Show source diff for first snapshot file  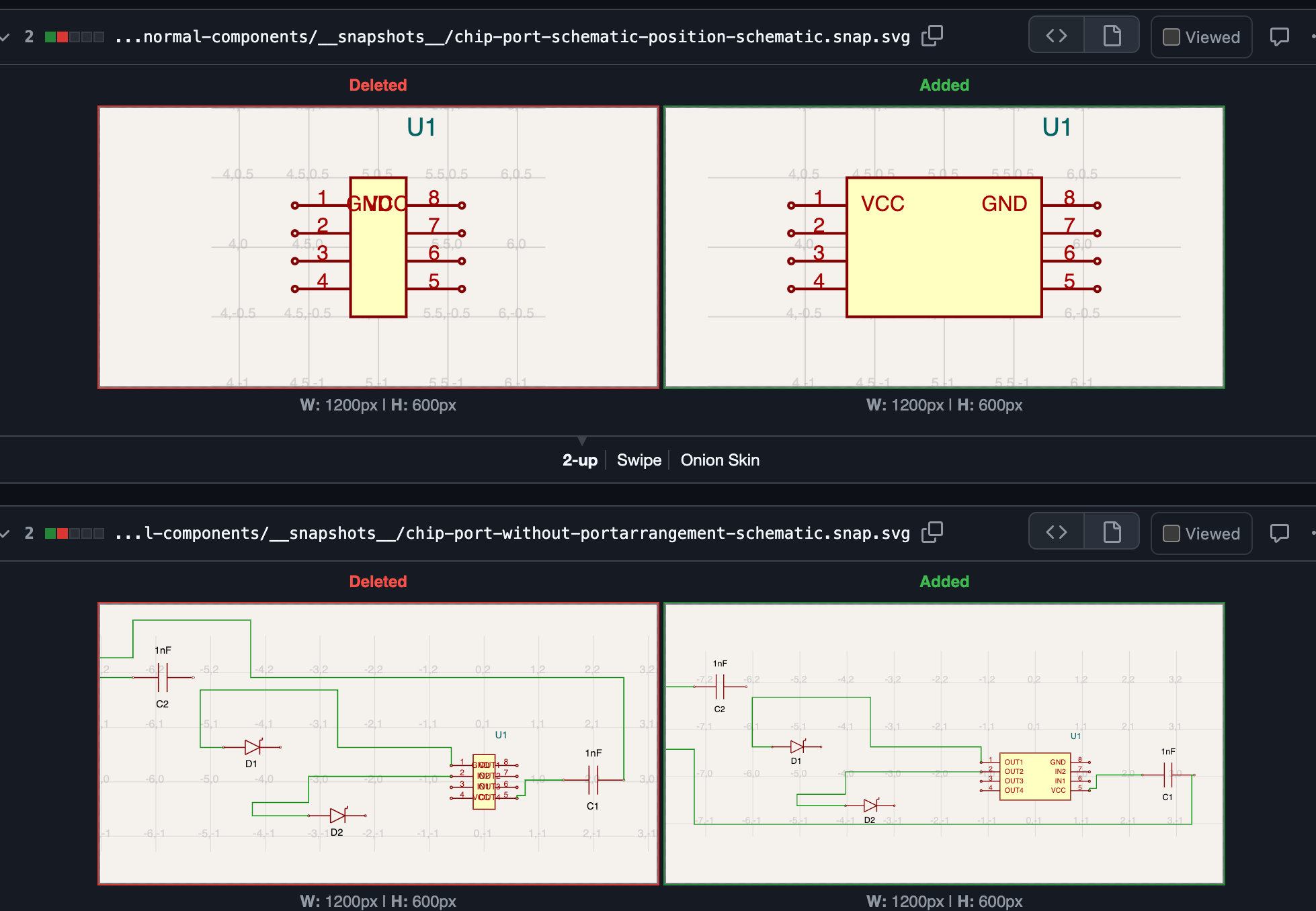[x=1057, y=36]
